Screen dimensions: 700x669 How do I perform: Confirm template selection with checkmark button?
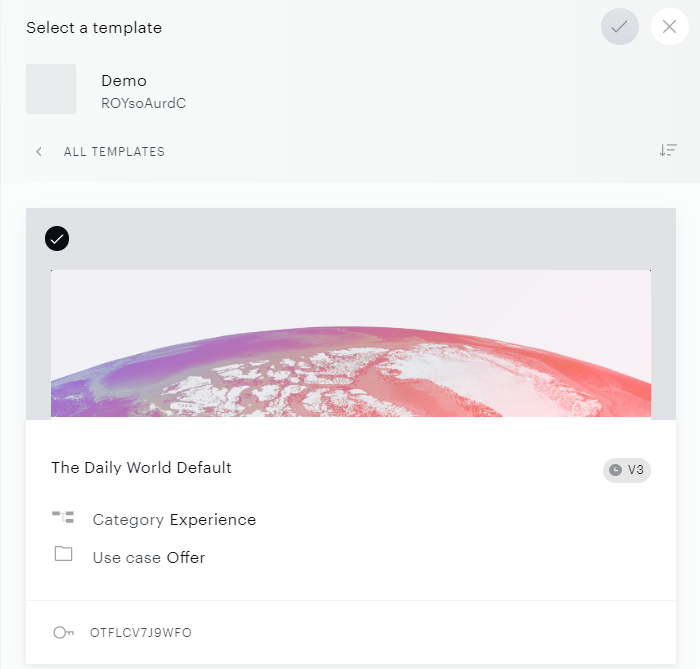[x=619, y=27]
